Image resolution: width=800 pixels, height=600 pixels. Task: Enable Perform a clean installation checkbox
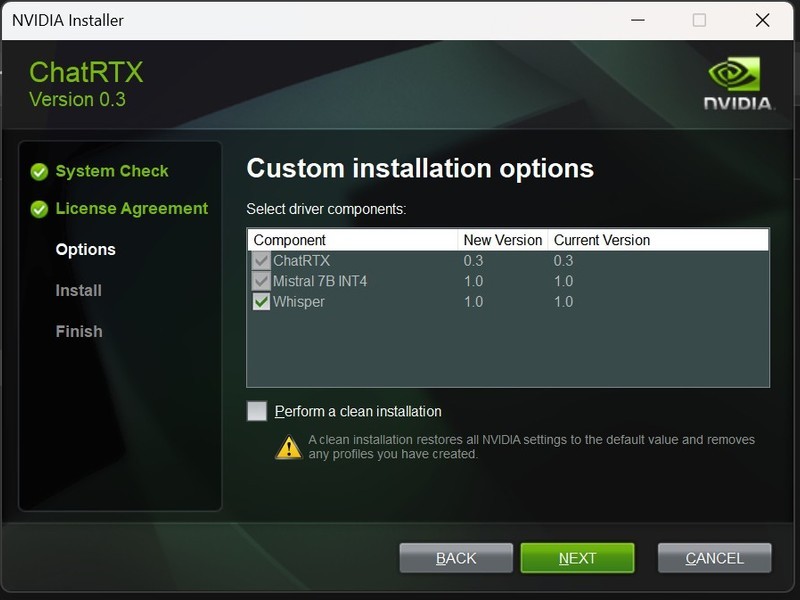[x=257, y=411]
